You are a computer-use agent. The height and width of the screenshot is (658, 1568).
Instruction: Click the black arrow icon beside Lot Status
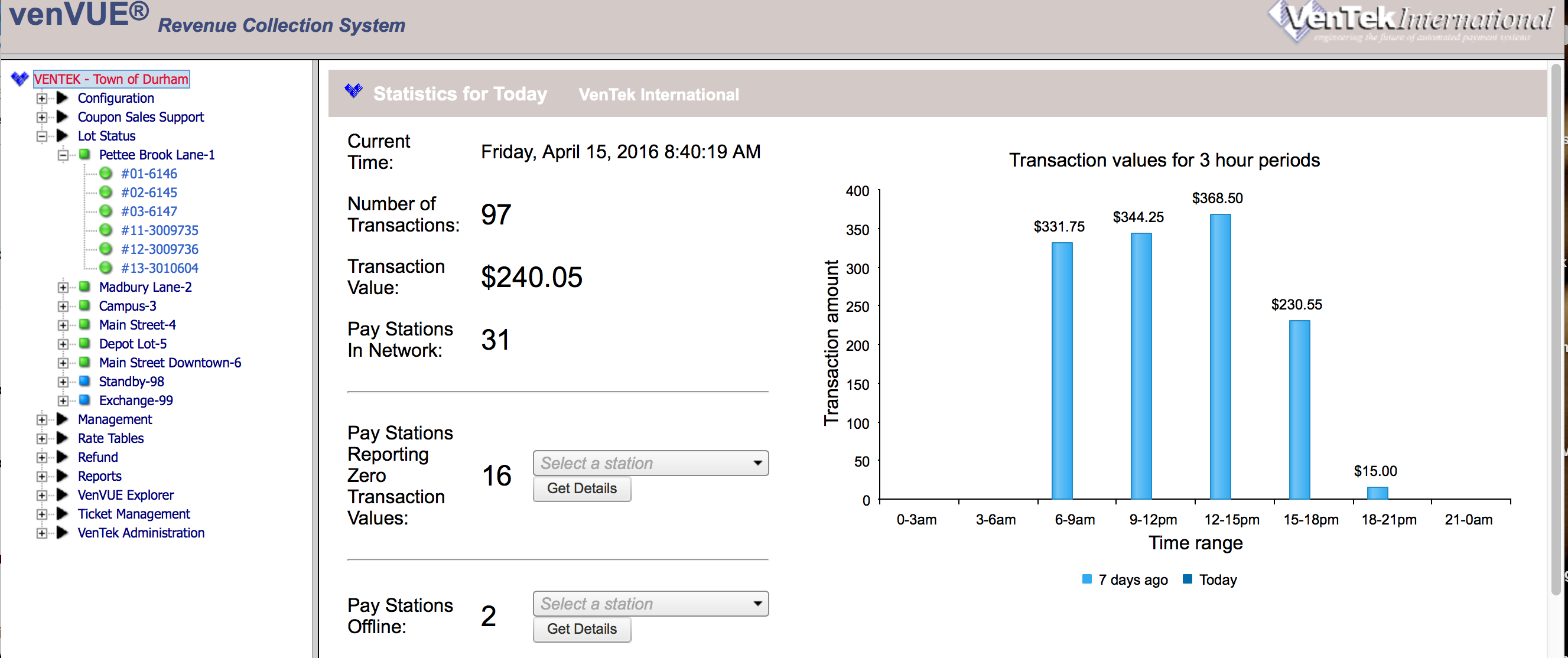pos(62,135)
